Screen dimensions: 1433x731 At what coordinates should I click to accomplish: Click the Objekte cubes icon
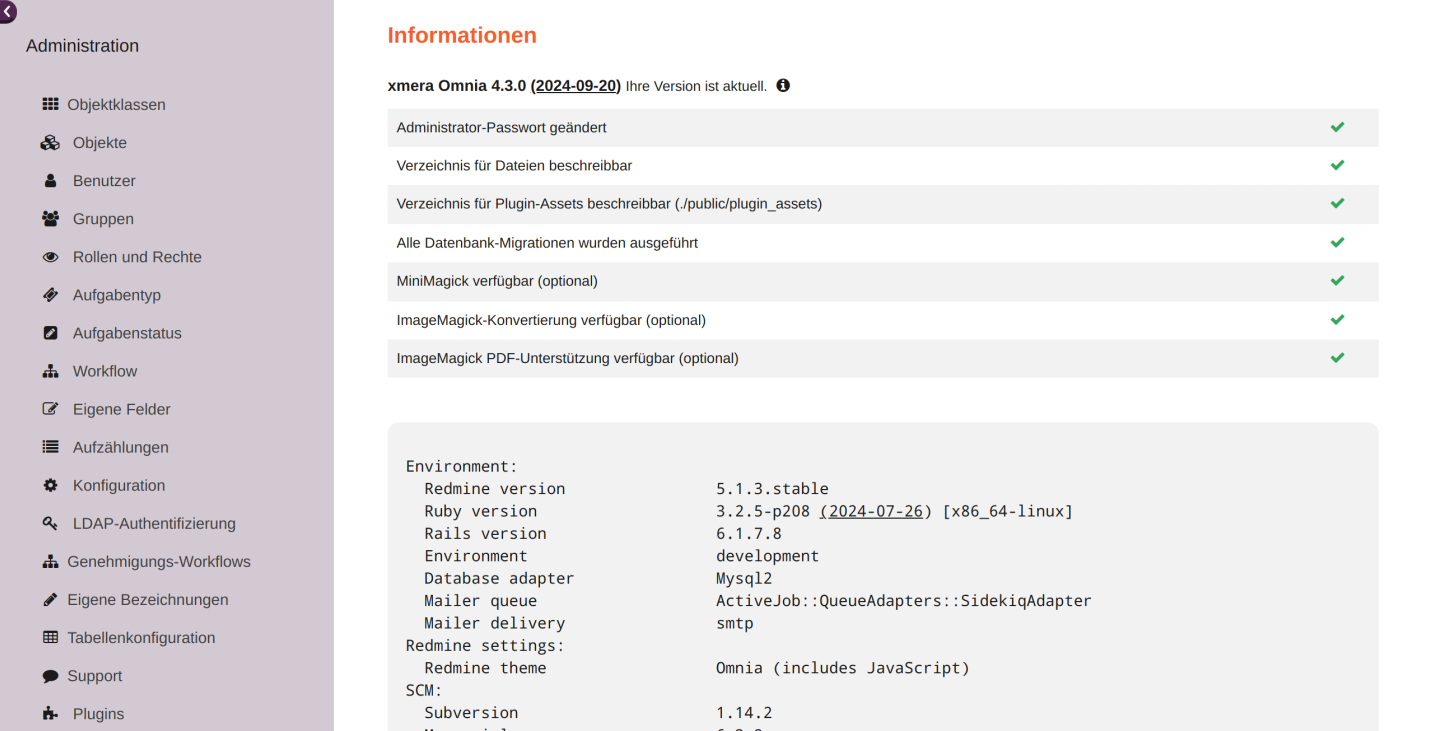(50, 143)
